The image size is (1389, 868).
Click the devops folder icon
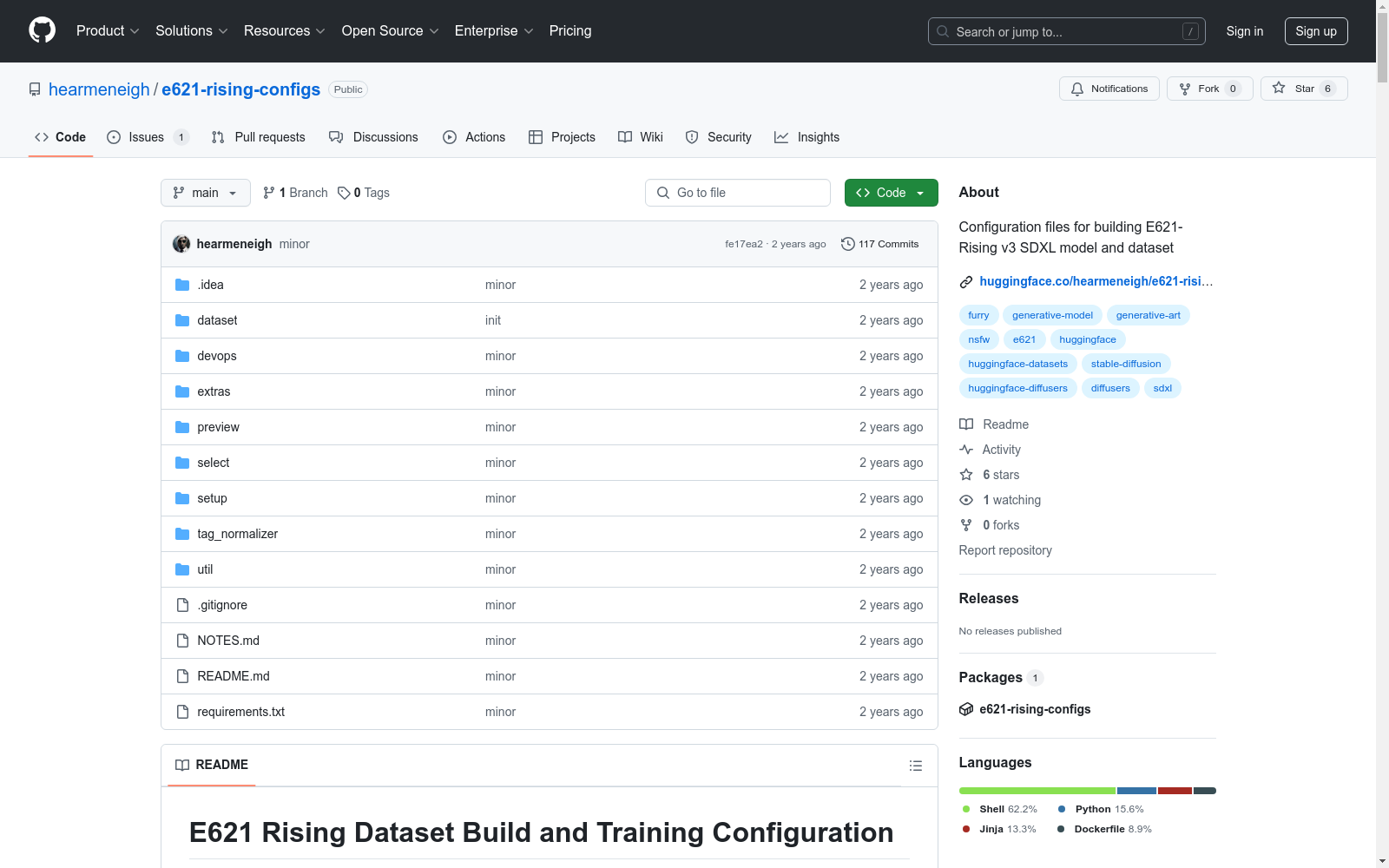tap(182, 356)
